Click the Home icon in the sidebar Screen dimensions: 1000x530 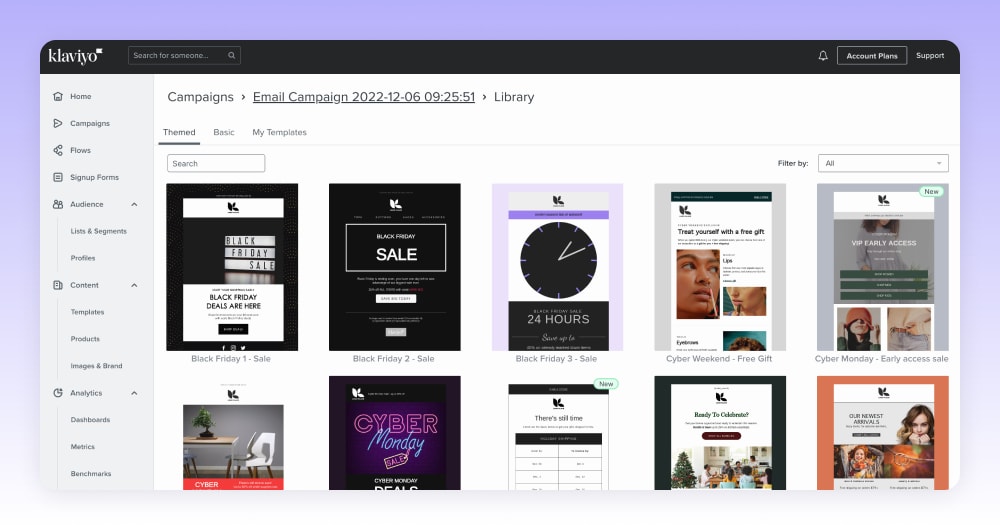(58, 96)
